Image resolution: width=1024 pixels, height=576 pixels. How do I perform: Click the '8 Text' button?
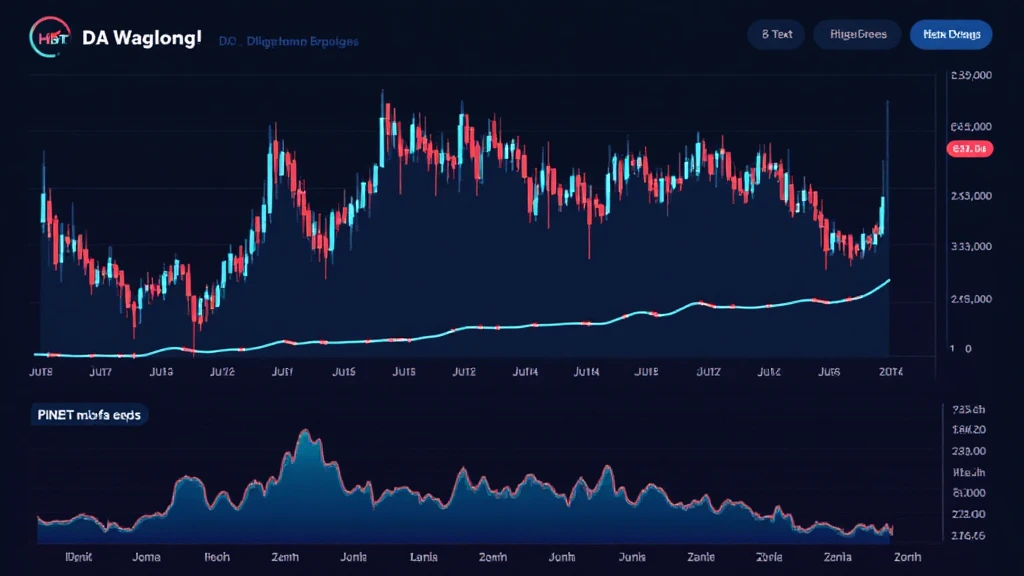coord(776,35)
